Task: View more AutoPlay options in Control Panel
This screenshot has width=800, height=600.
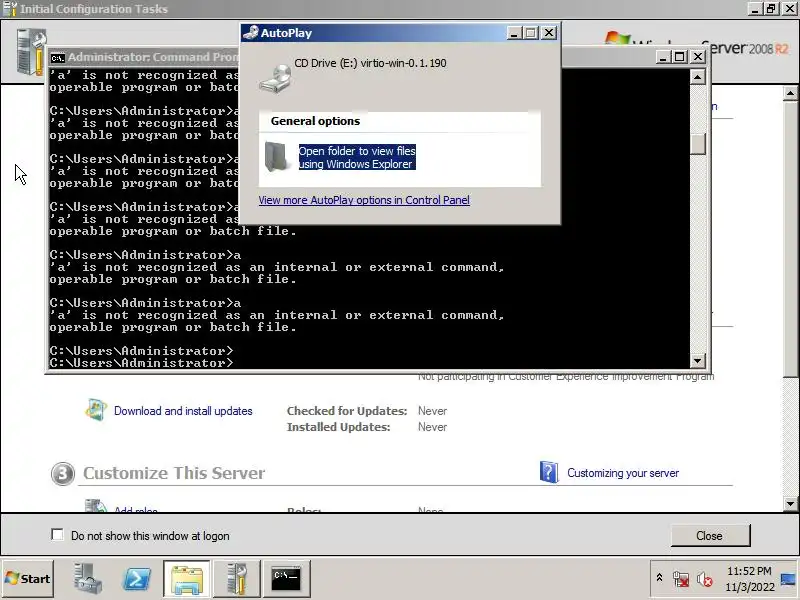Action: (364, 200)
